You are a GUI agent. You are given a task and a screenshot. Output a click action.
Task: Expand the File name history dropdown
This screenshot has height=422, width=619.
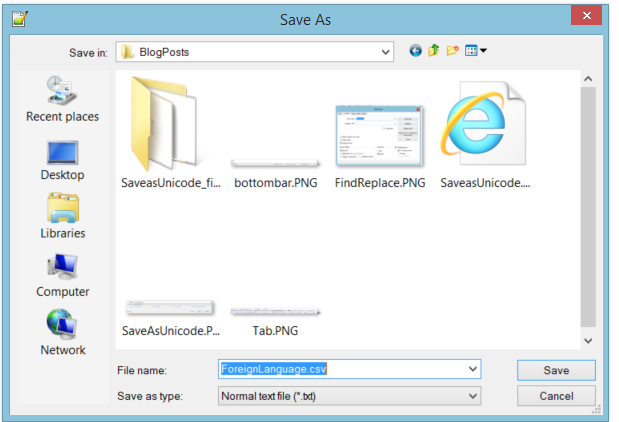(473, 369)
